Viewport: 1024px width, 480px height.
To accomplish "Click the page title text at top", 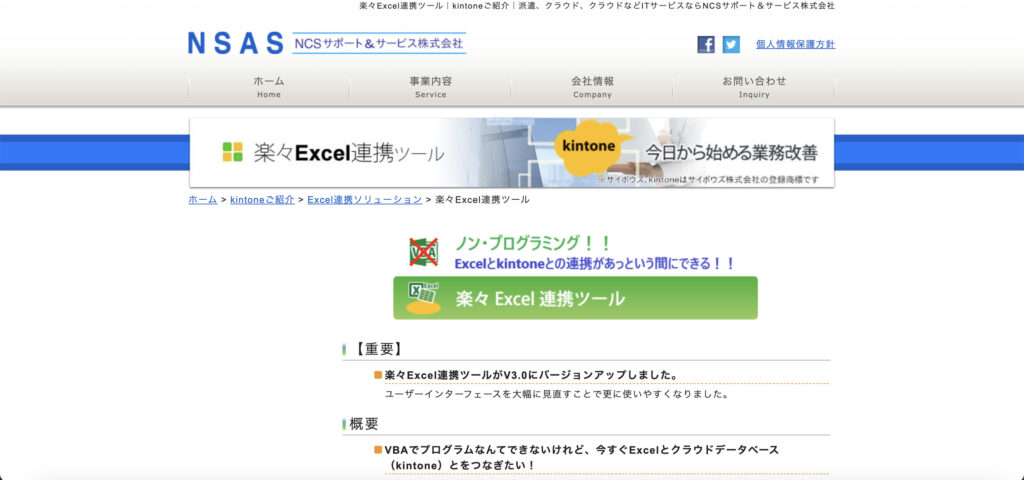I will [597, 6].
